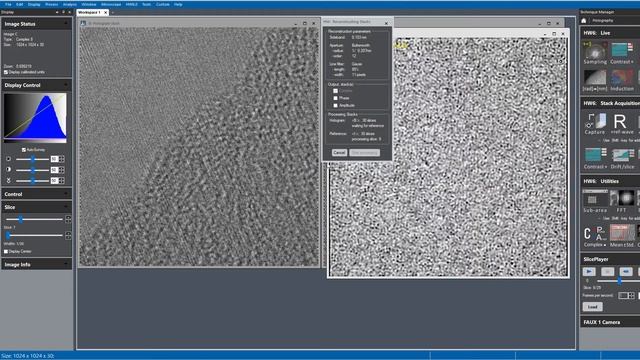Play the slices in SlicePlayer
Viewport: 640px width, 360px height.
(589, 271)
